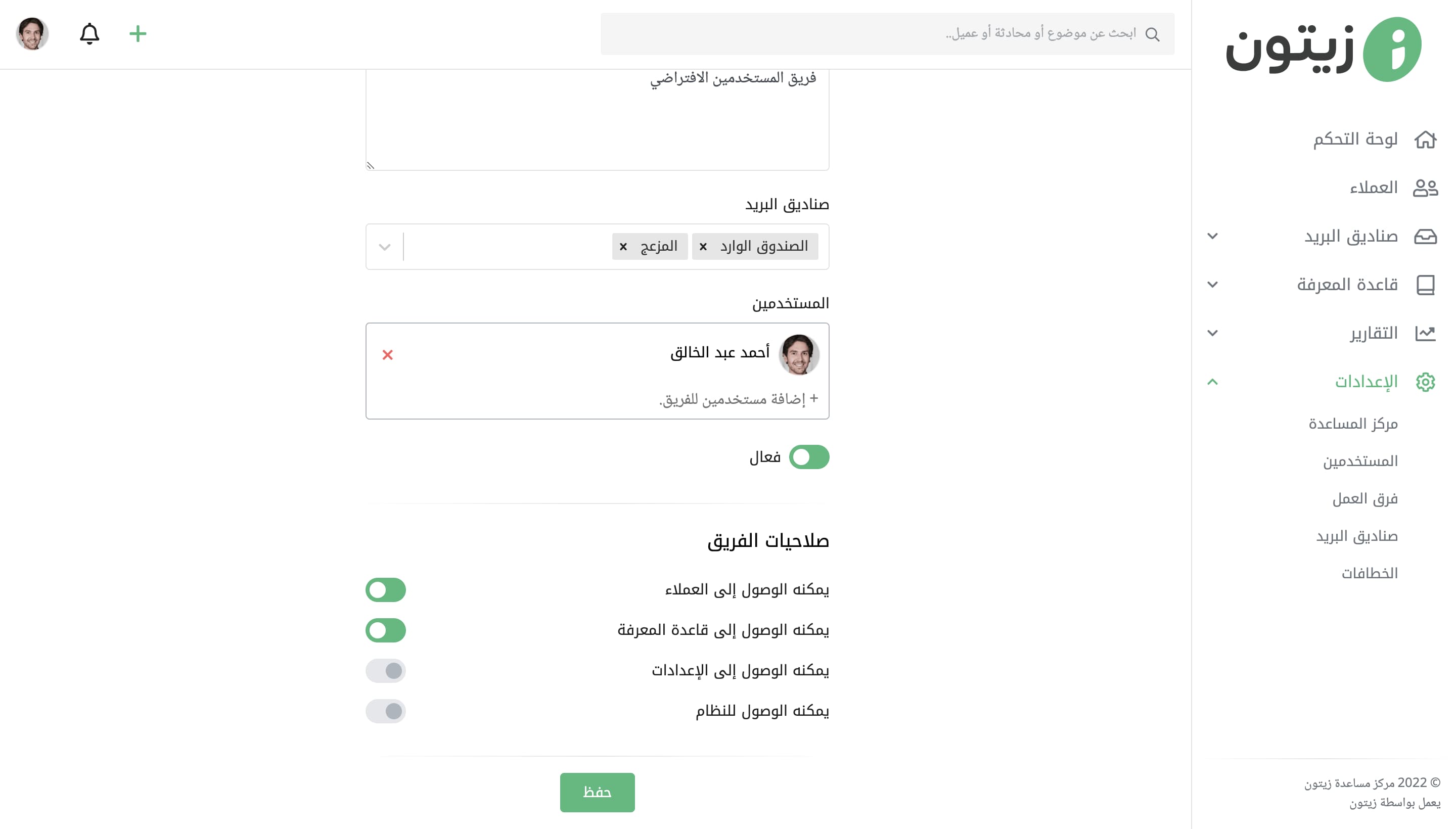This screenshot has height=829, width=1456.
Task: Open the mailboxes multi-select dropdown arrow
Action: click(x=385, y=247)
